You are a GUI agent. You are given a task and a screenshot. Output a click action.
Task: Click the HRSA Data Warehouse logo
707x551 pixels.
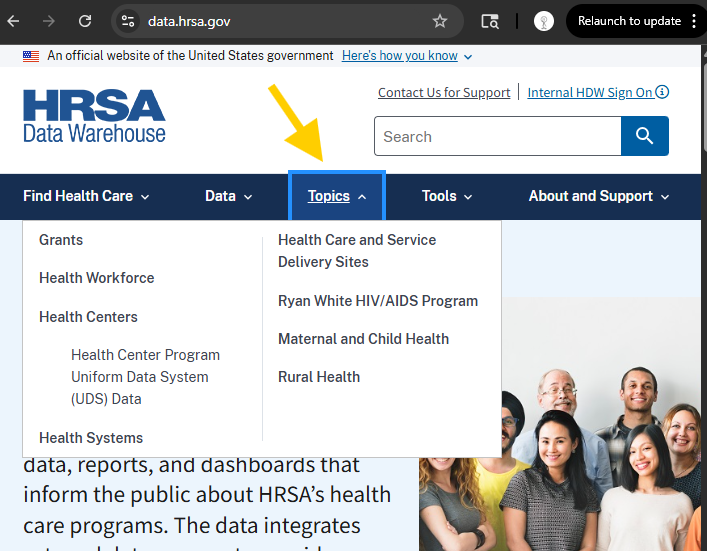click(94, 116)
